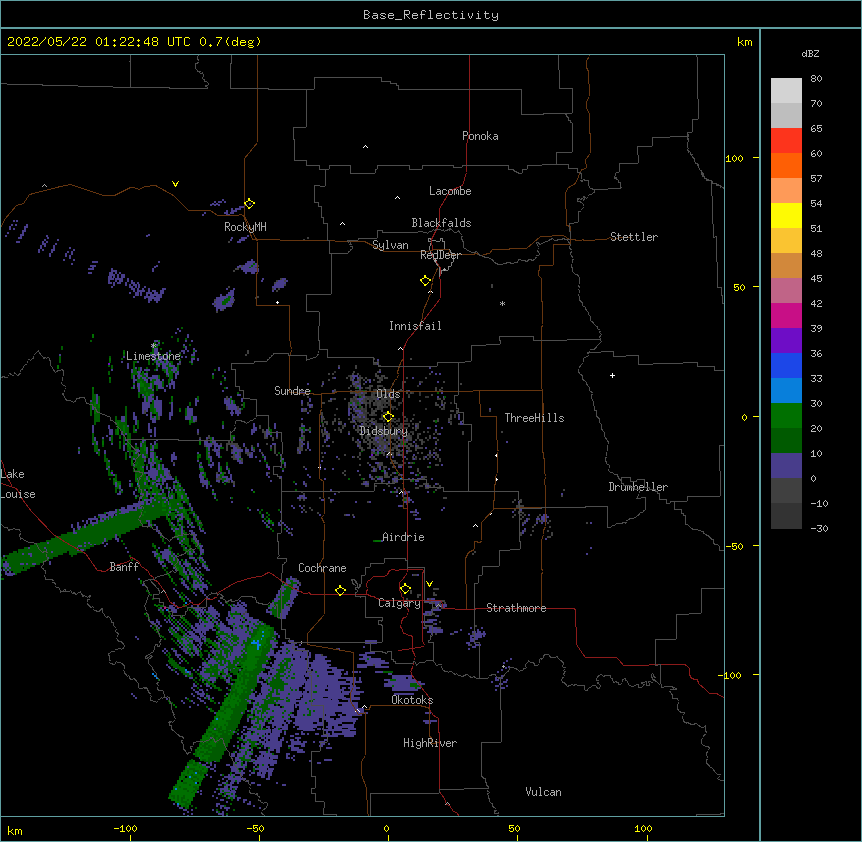The image size is (862, 842).
Task: Click the yellow diamond marker beside RockyMH
Action: click(x=249, y=203)
